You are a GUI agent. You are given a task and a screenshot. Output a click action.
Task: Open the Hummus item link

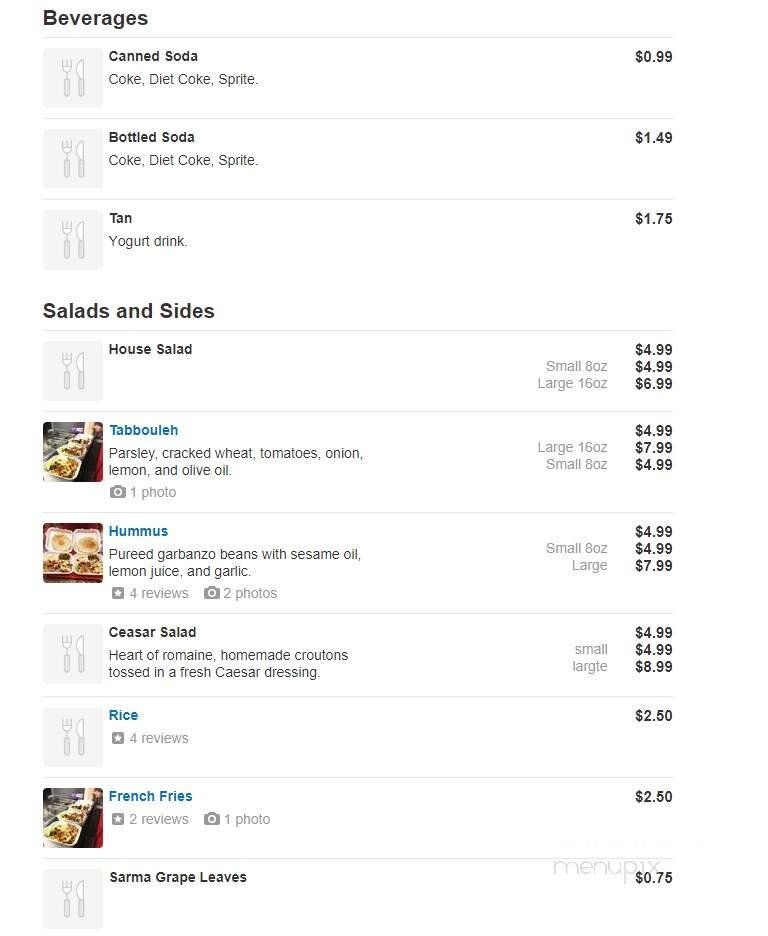(x=138, y=531)
